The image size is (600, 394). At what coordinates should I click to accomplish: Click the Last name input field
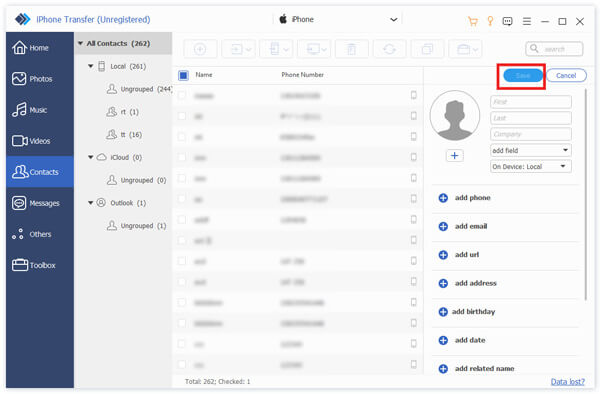tap(530, 118)
